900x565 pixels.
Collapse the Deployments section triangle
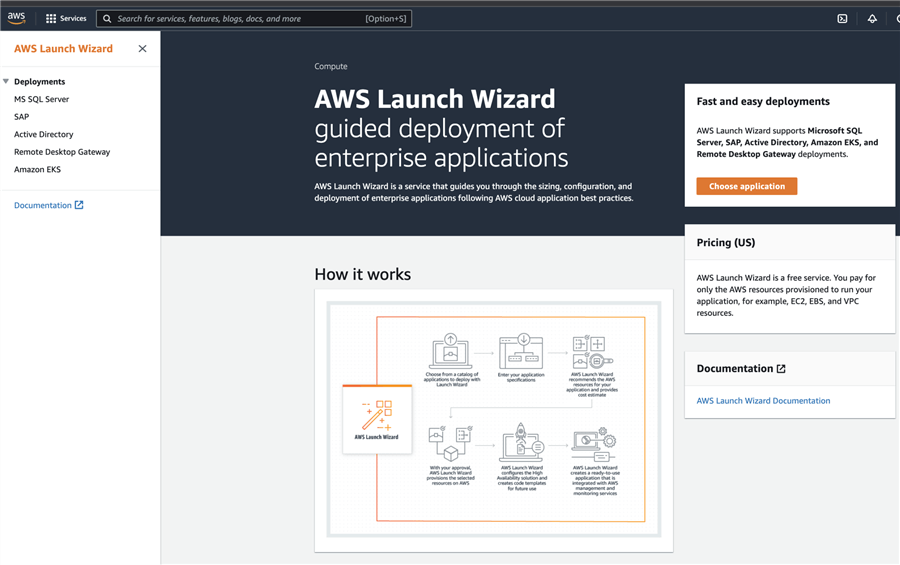tap(6, 82)
